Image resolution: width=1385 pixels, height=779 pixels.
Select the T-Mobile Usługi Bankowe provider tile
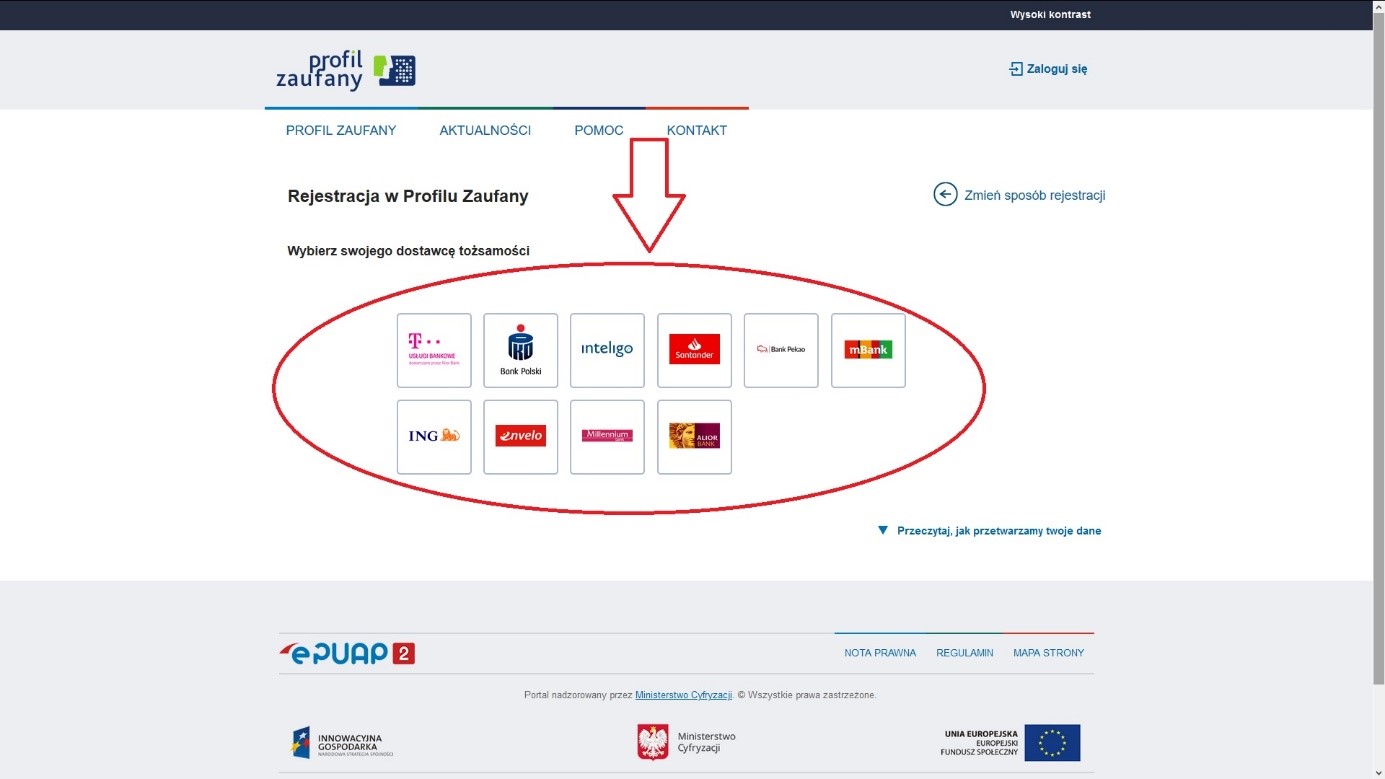click(x=434, y=350)
